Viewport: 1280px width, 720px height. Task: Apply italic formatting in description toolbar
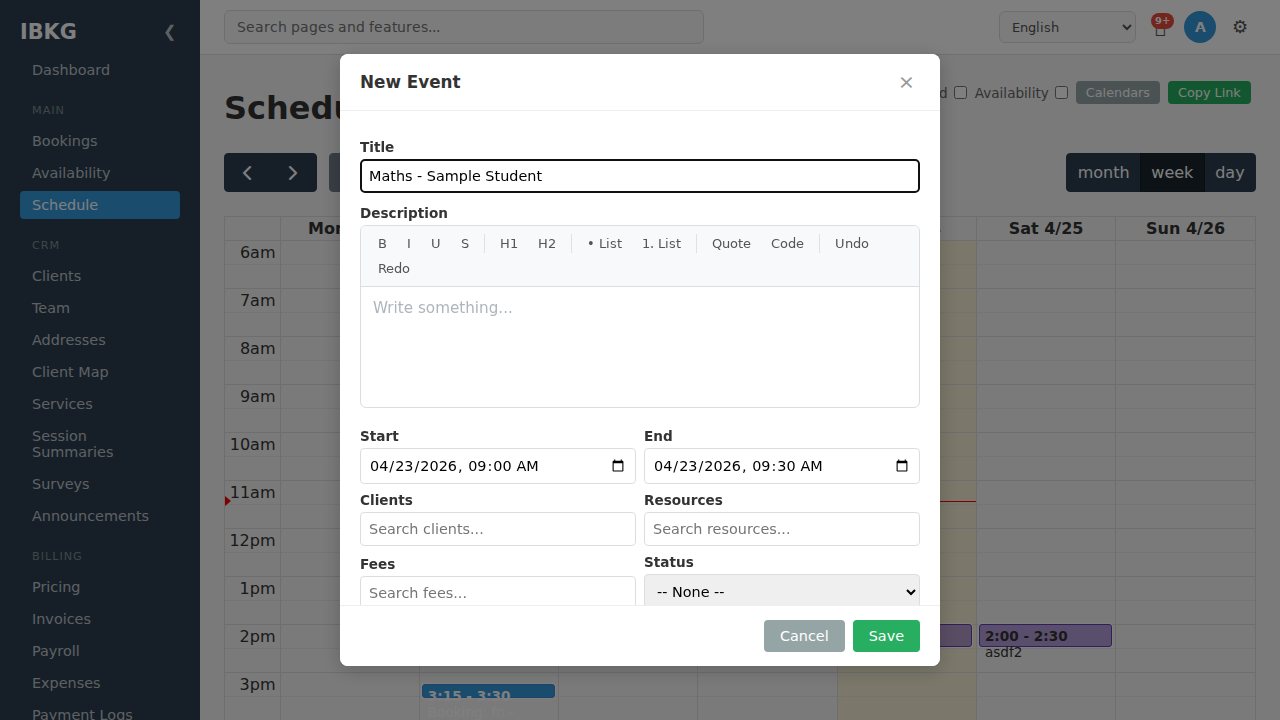click(409, 244)
